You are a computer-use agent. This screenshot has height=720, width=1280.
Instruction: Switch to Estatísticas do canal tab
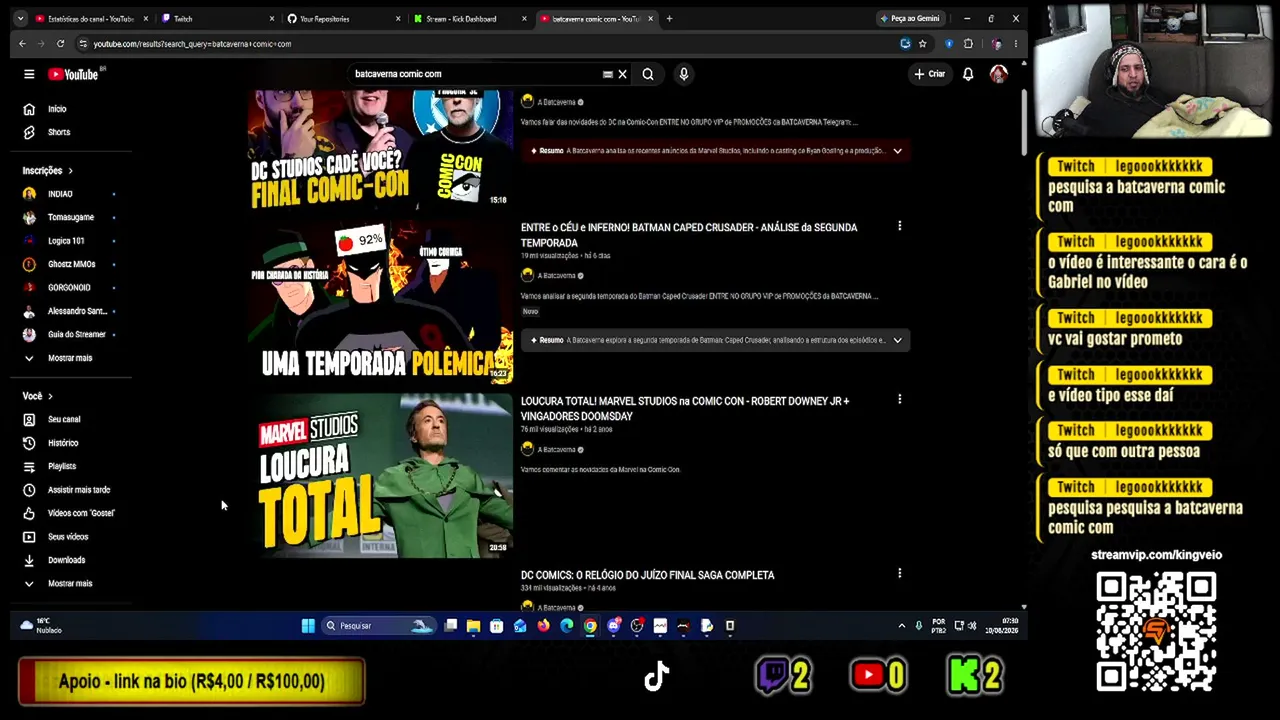click(91, 18)
